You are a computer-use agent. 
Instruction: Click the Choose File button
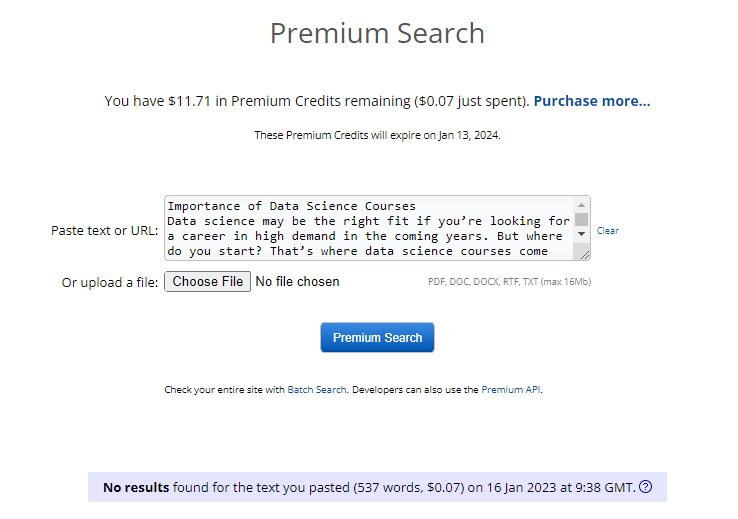207,282
